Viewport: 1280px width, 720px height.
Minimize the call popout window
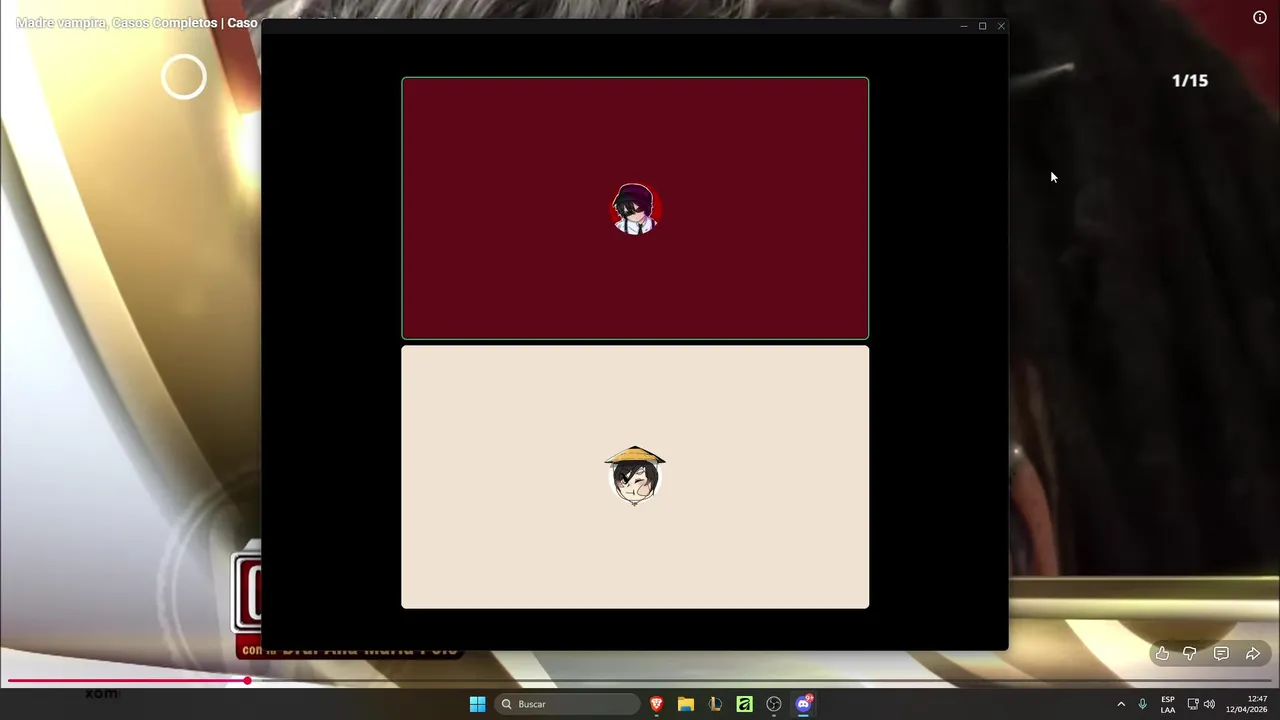click(x=964, y=26)
